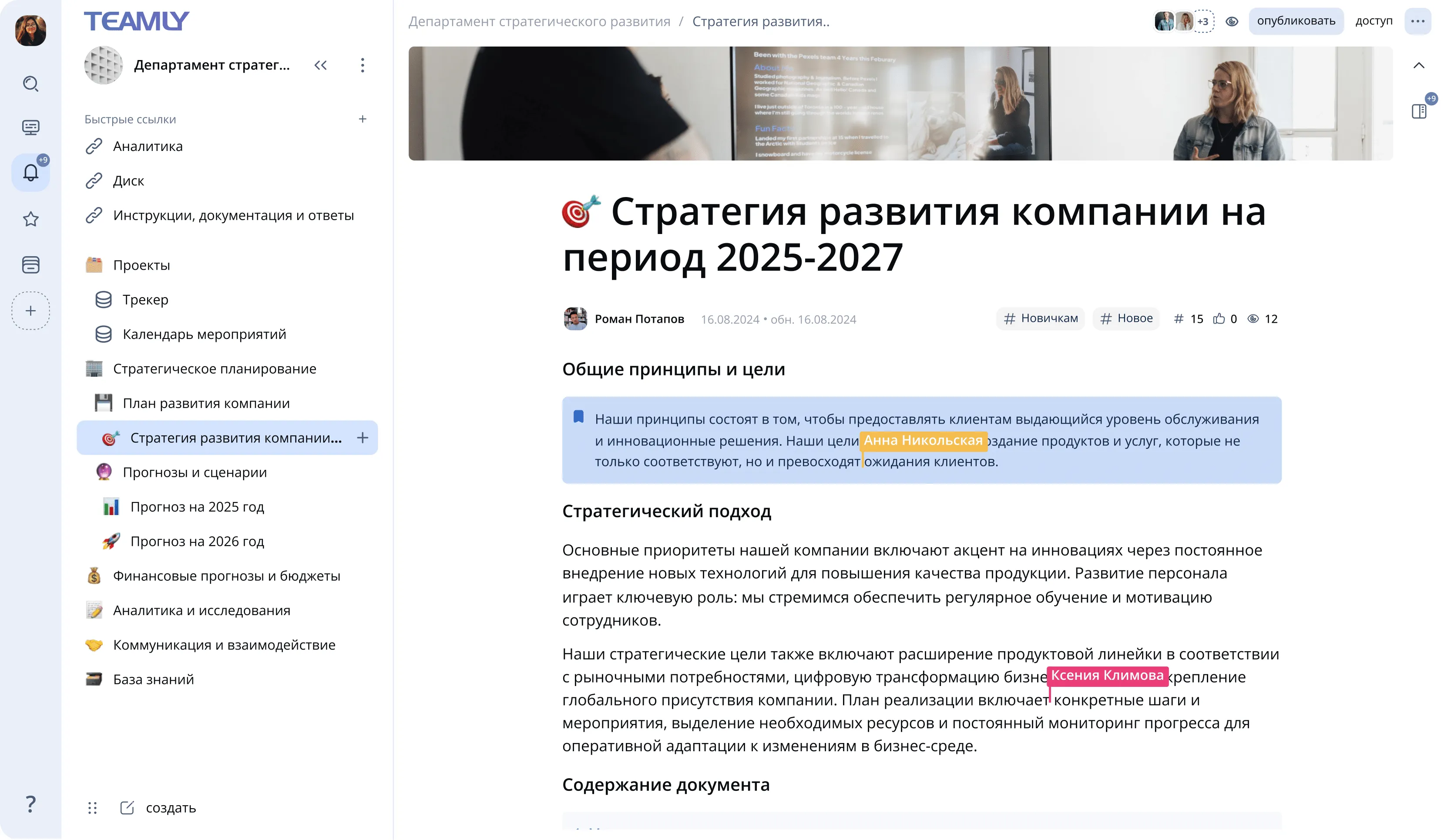
Task: Open Трекер database item
Action: click(x=145, y=300)
